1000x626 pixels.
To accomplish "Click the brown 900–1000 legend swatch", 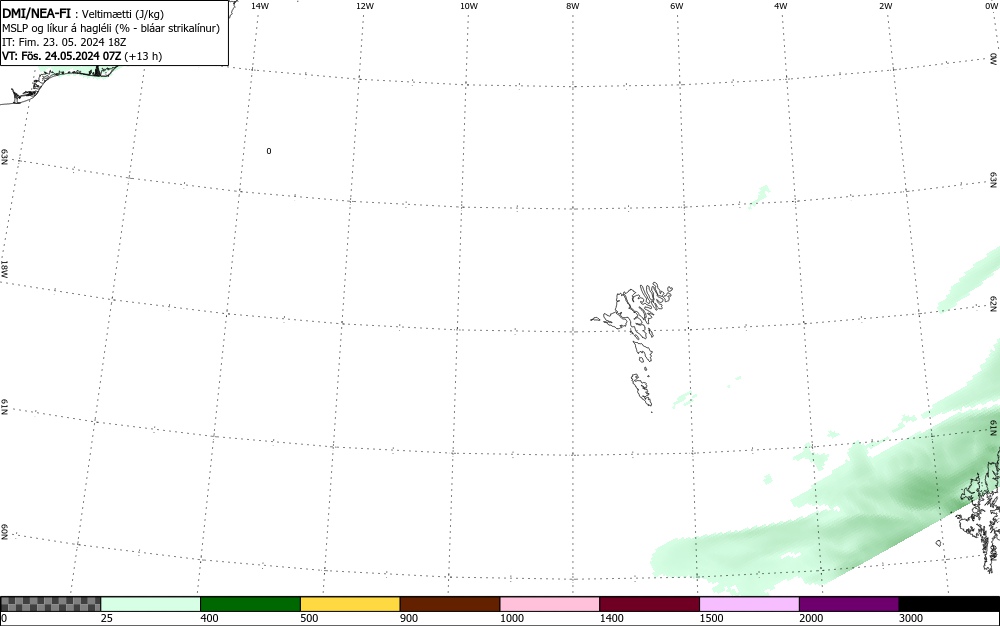I will 450,604.
